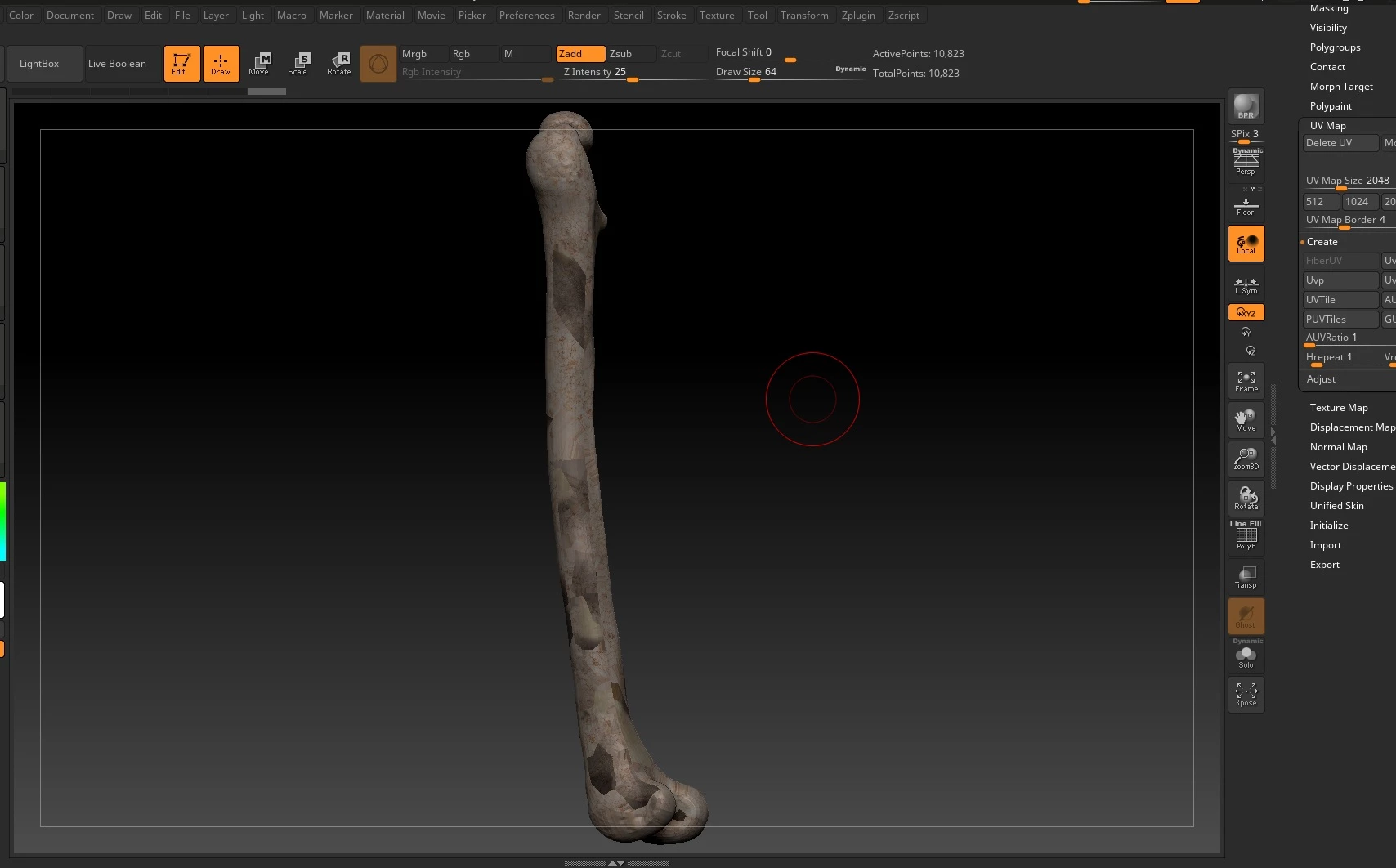Click the PUVTiles button

[x=1340, y=320]
